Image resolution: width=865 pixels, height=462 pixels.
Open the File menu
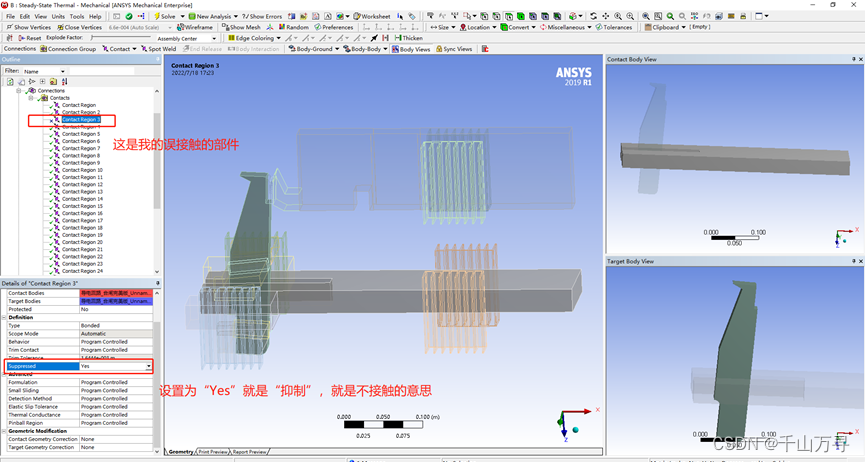pyautogui.click(x=10, y=16)
